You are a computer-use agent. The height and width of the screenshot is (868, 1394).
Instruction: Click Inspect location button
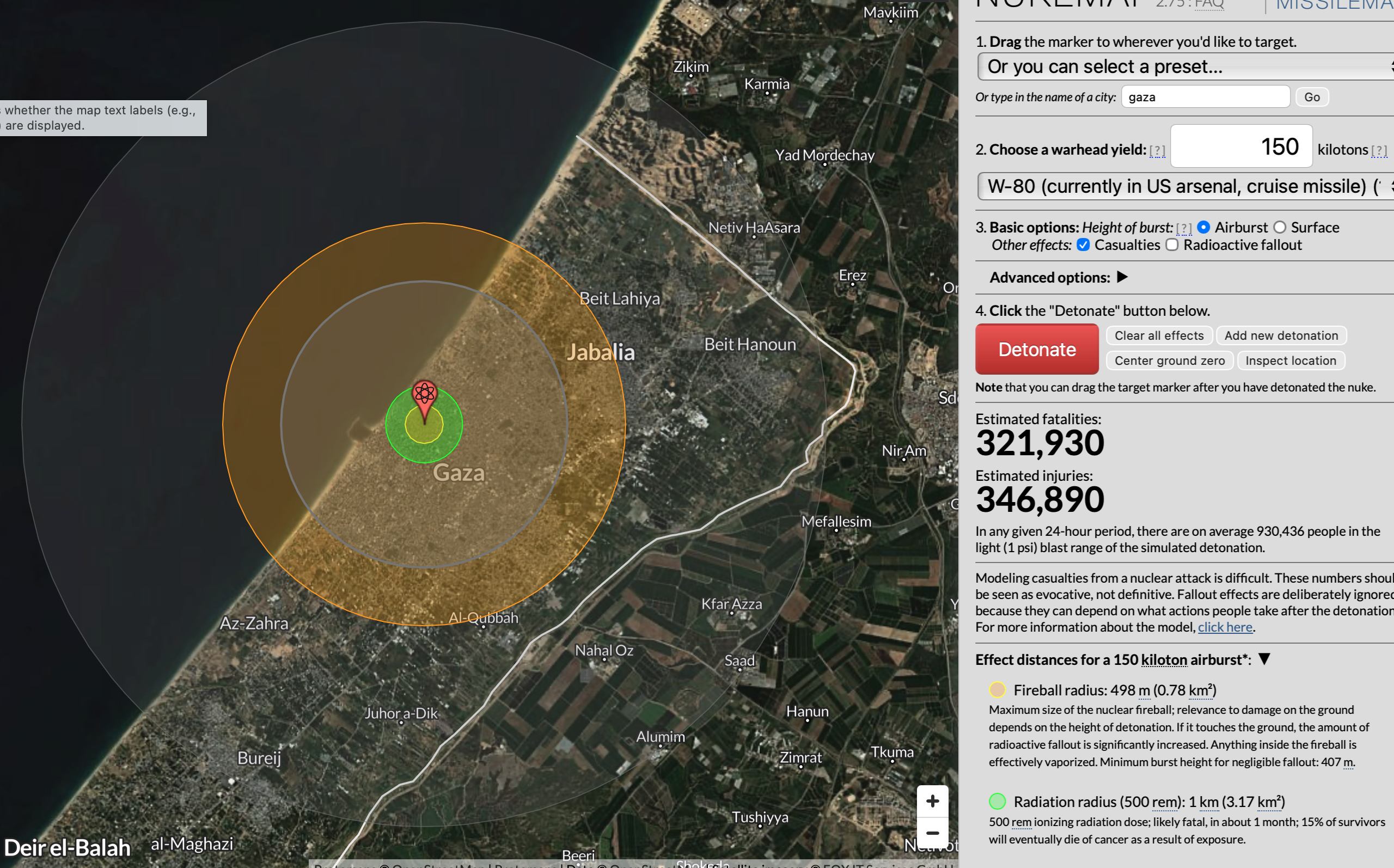tap(1291, 361)
